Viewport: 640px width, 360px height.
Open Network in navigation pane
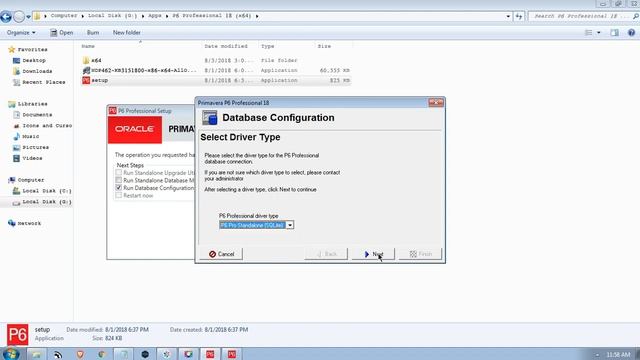[x=29, y=224]
